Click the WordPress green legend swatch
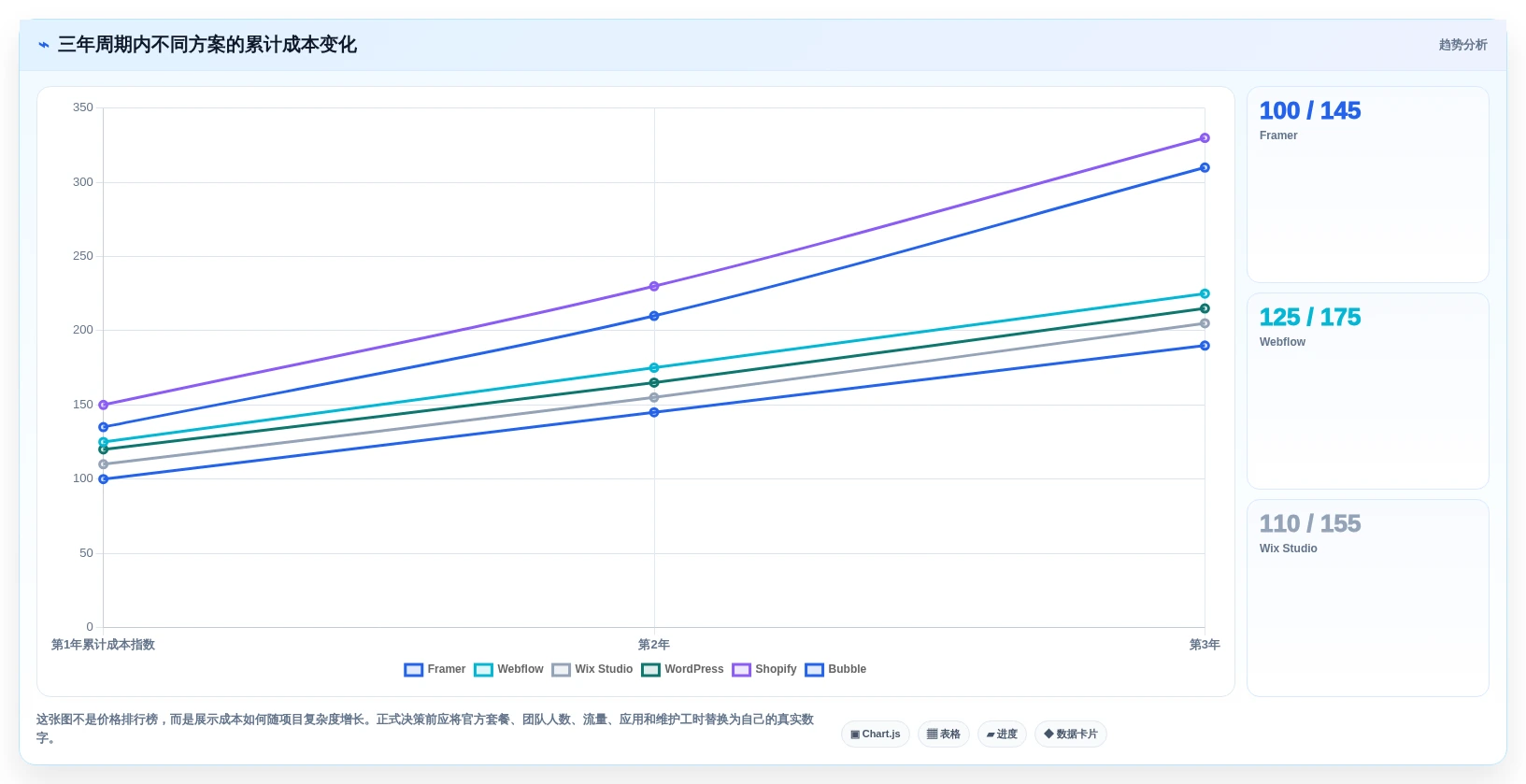This screenshot has height=784, width=1526. click(650, 669)
